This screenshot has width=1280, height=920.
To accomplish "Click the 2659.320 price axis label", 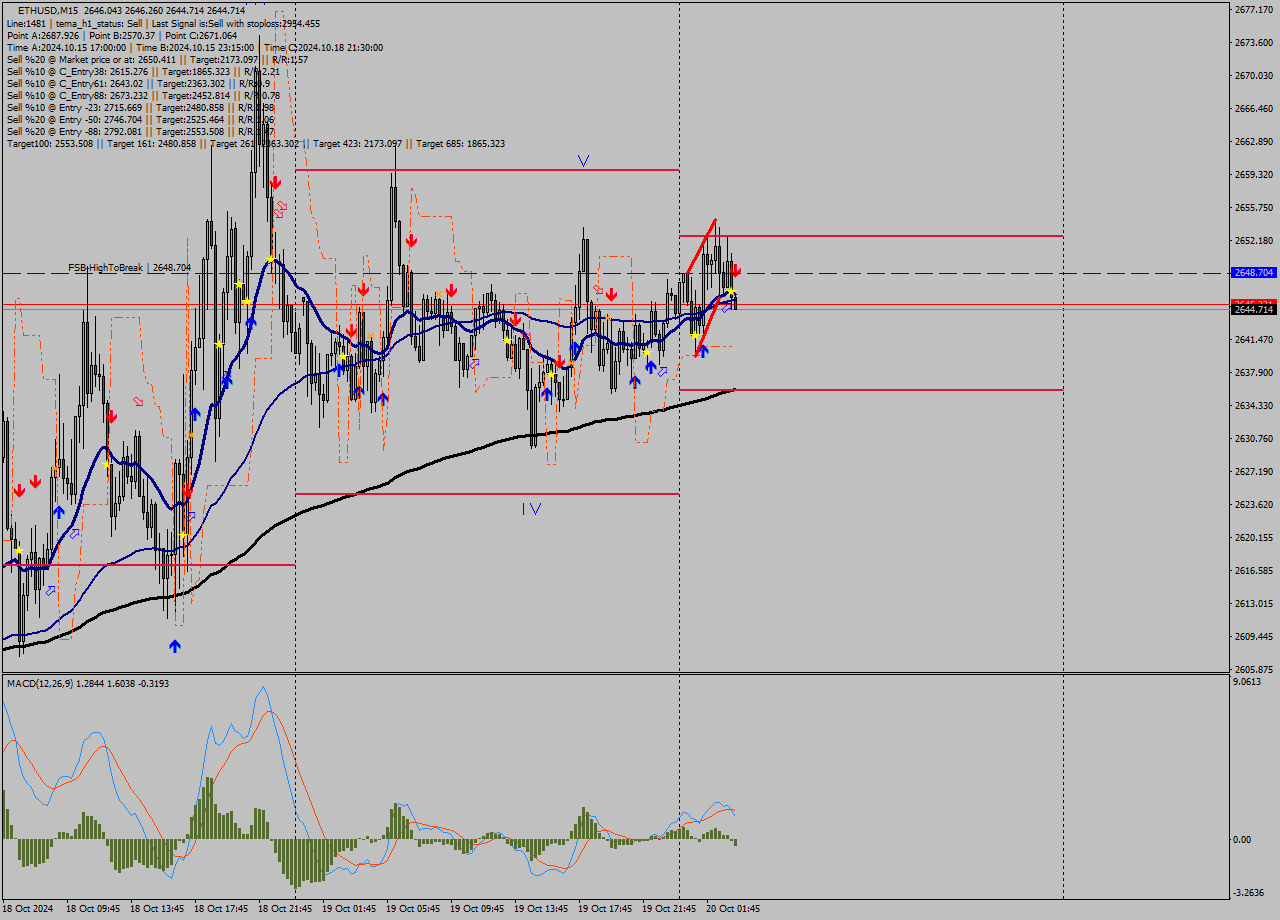I will 1253,175.
